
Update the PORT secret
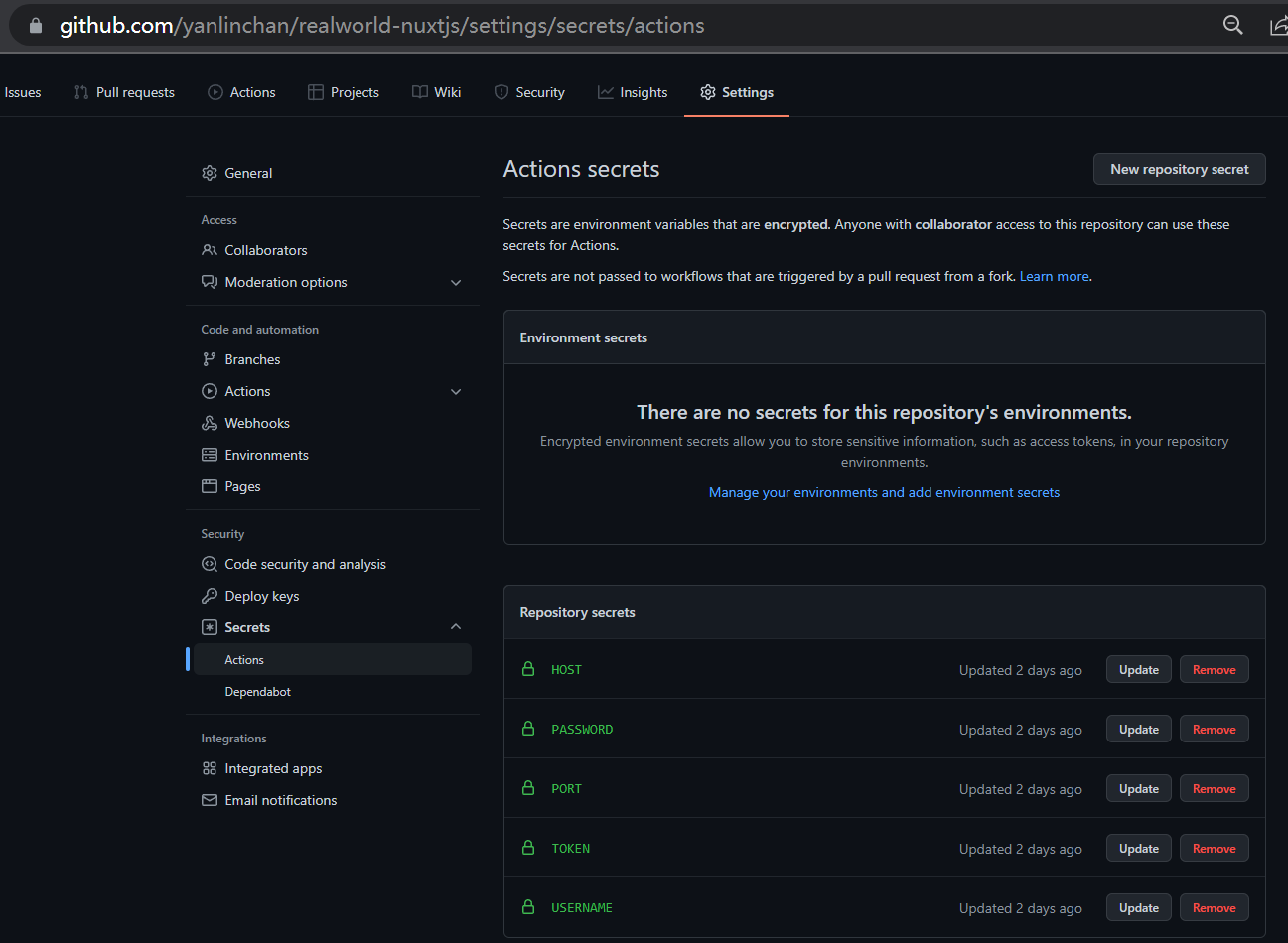pos(1139,789)
